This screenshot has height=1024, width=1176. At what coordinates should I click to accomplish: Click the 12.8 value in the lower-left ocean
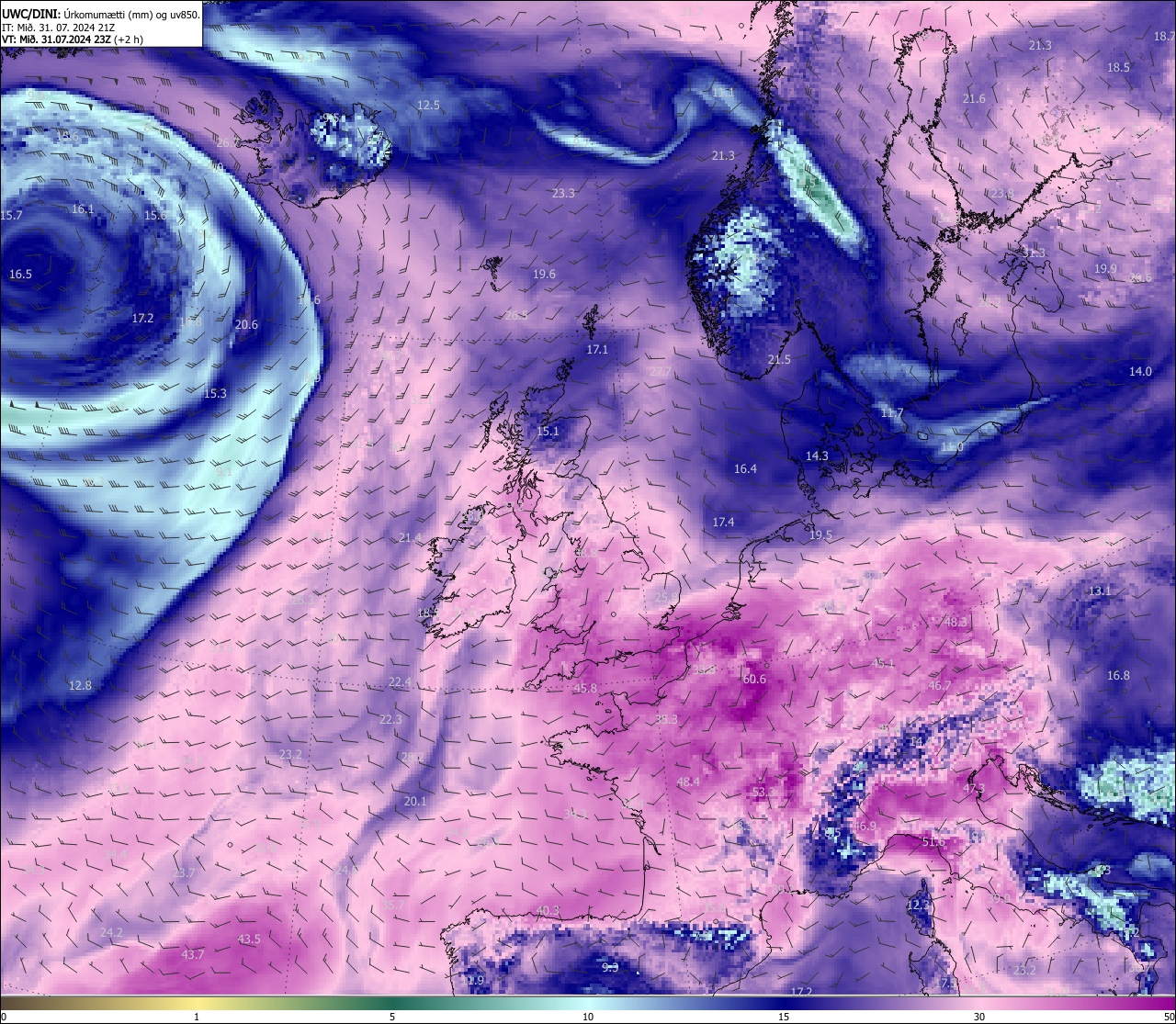click(x=80, y=685)
